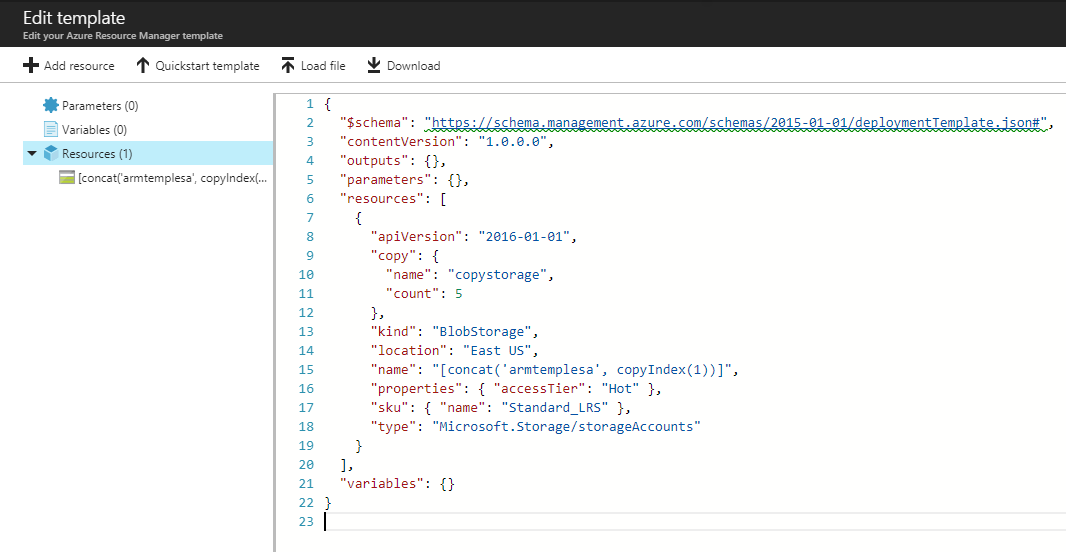Click the Add resource plus icon
1066x552 pixels.
click(x=31, y=65)
